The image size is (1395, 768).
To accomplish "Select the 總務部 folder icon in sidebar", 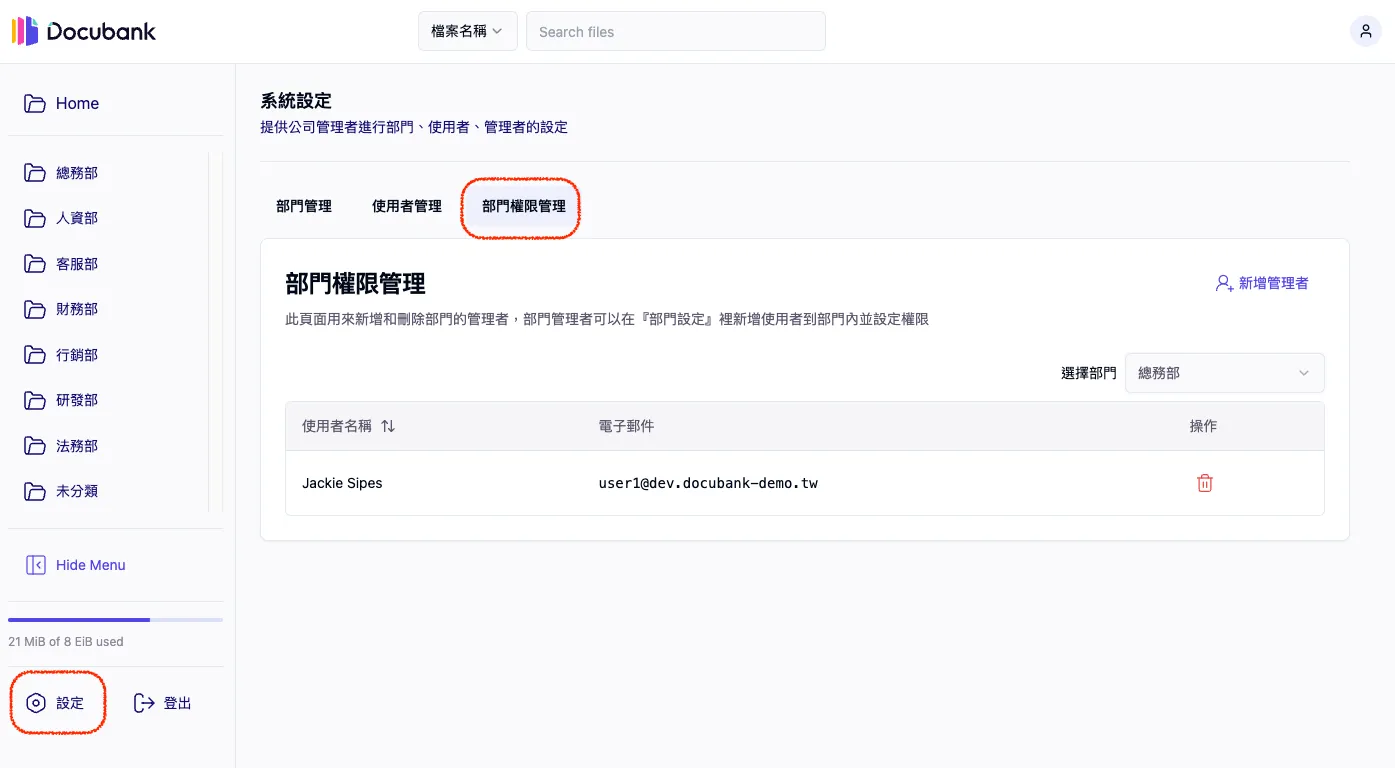I will tap(33, 172).
